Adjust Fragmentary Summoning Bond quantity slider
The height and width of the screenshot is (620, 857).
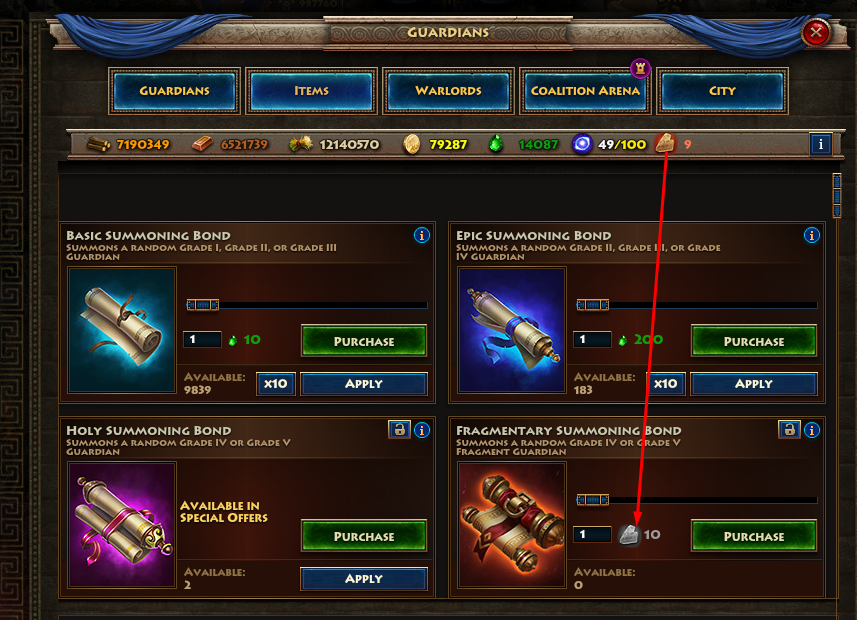click(x=592, y=500)
